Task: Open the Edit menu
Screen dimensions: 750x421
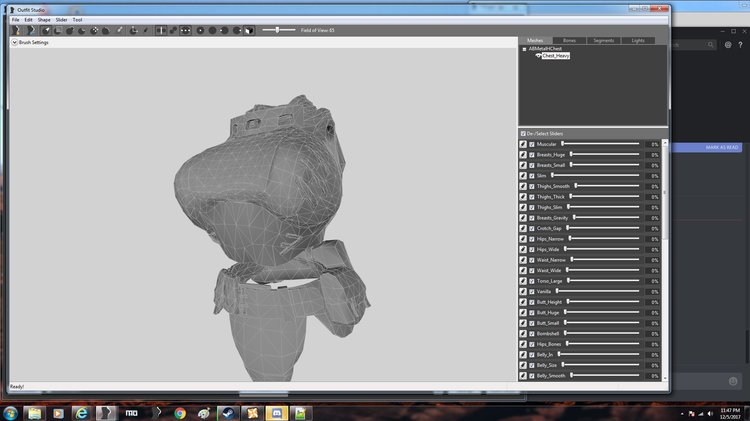Action: point(28,20)
